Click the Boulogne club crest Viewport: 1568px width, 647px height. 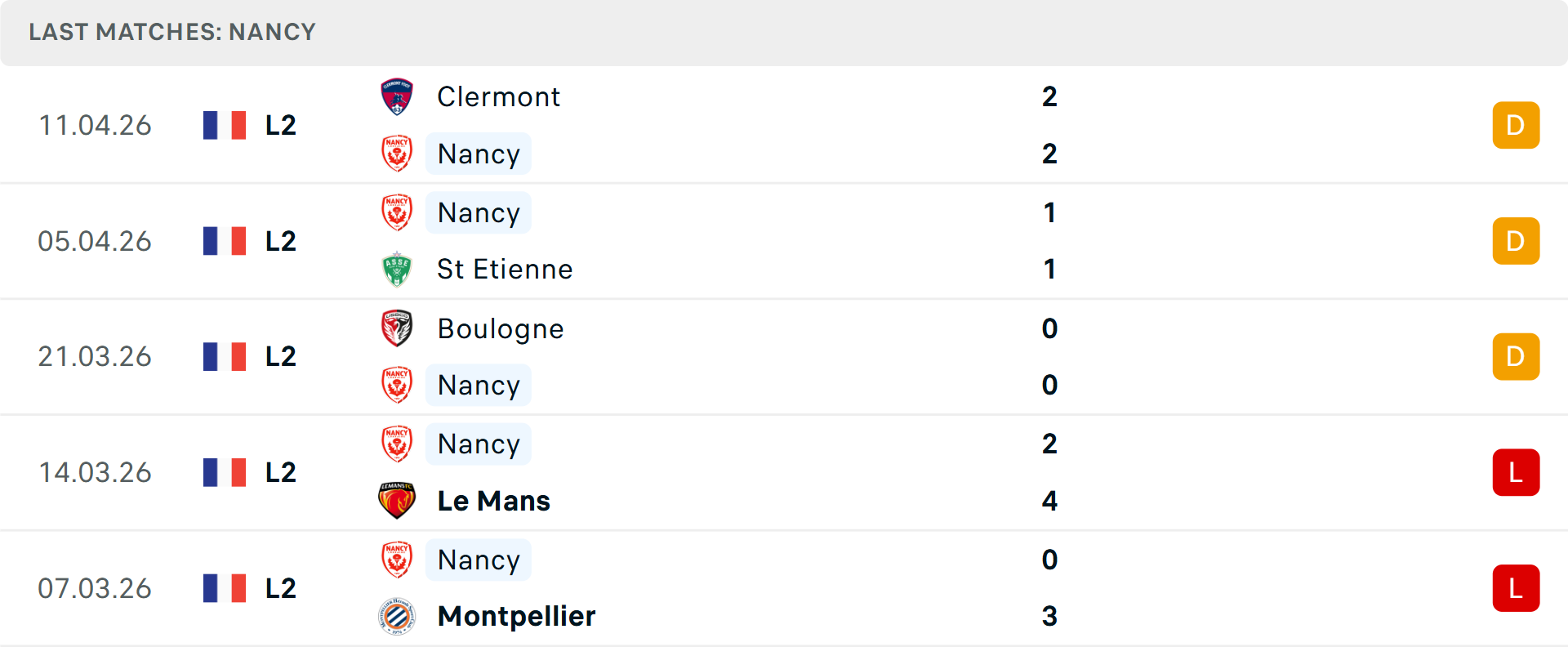coord(397,328)
